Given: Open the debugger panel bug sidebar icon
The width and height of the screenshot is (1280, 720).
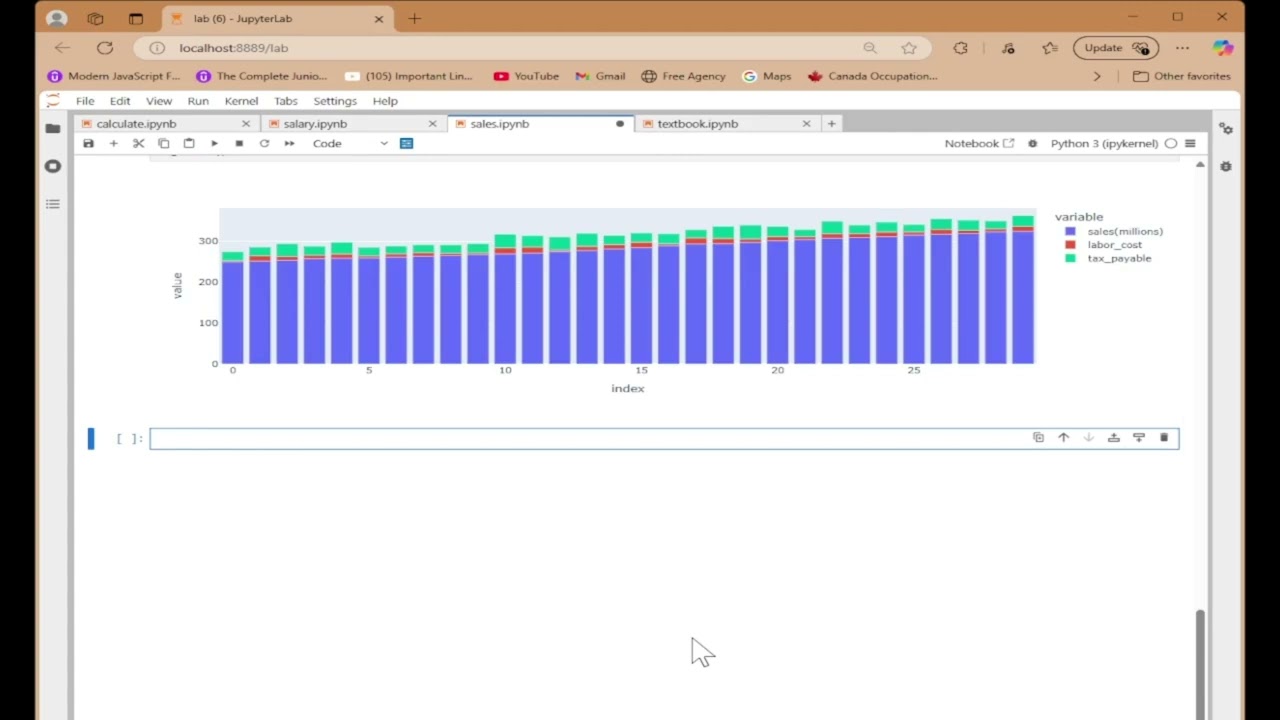Looking at the screenshot, I should coord(1226,166).
